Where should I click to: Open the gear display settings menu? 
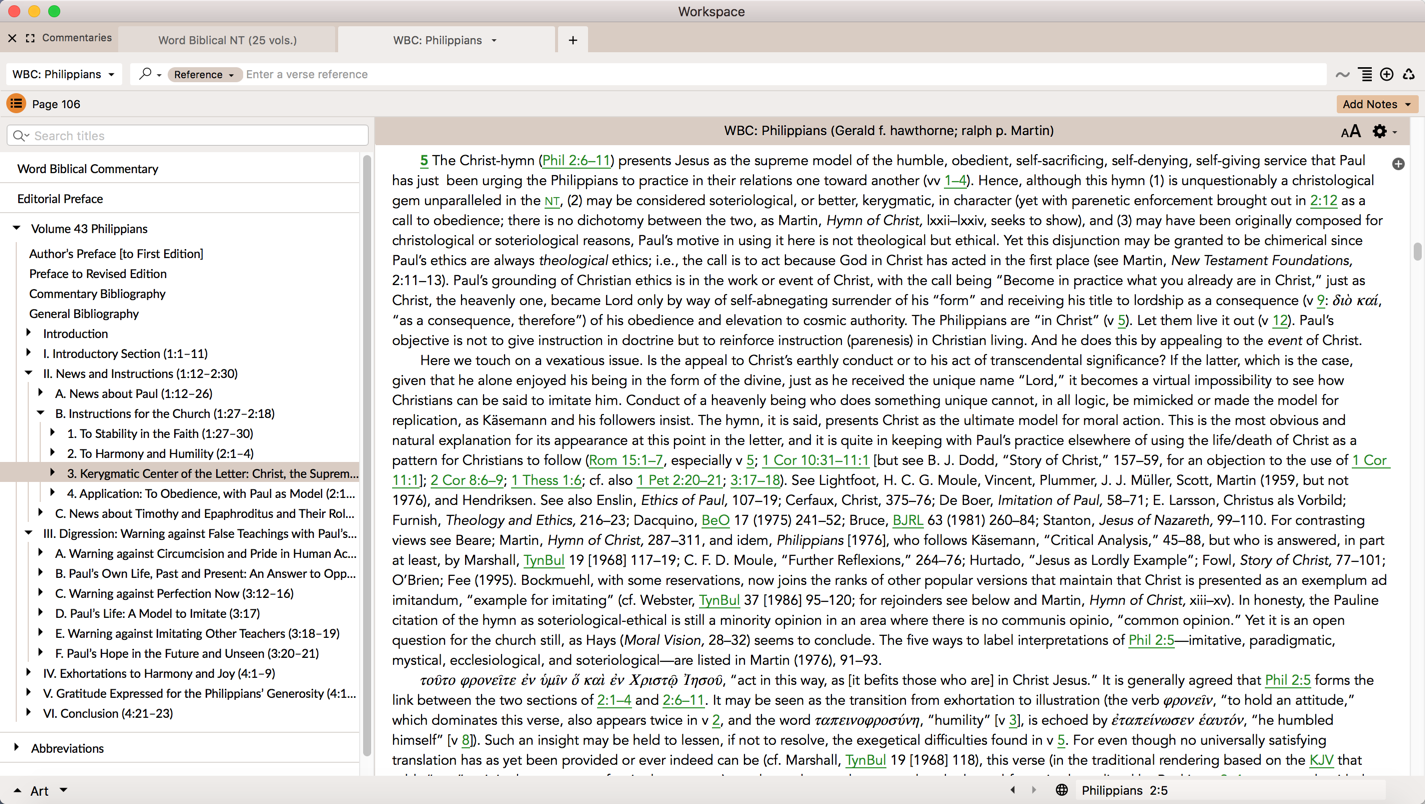pos(1380,132)
